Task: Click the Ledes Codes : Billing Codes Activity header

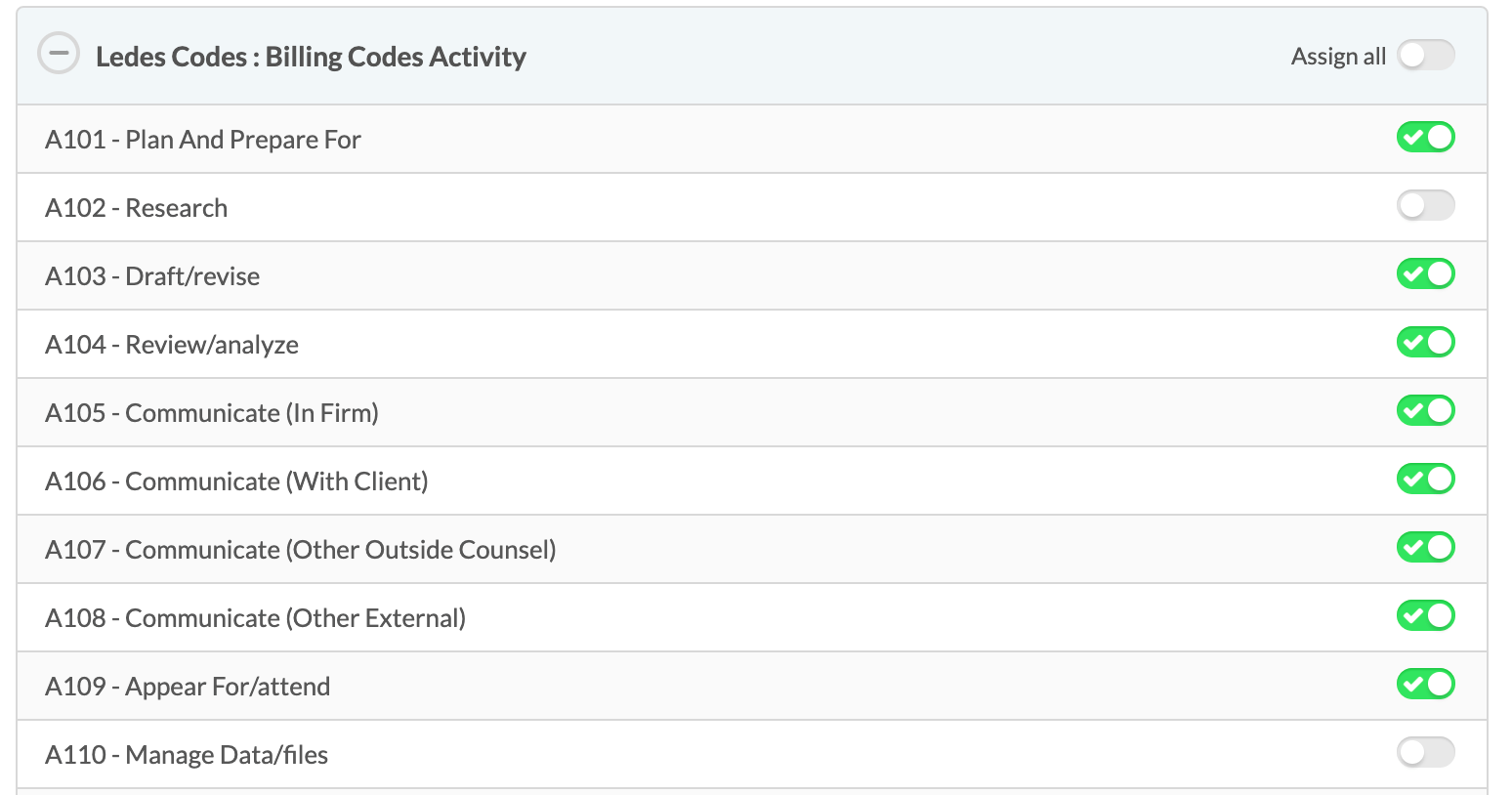Action: 311,57
